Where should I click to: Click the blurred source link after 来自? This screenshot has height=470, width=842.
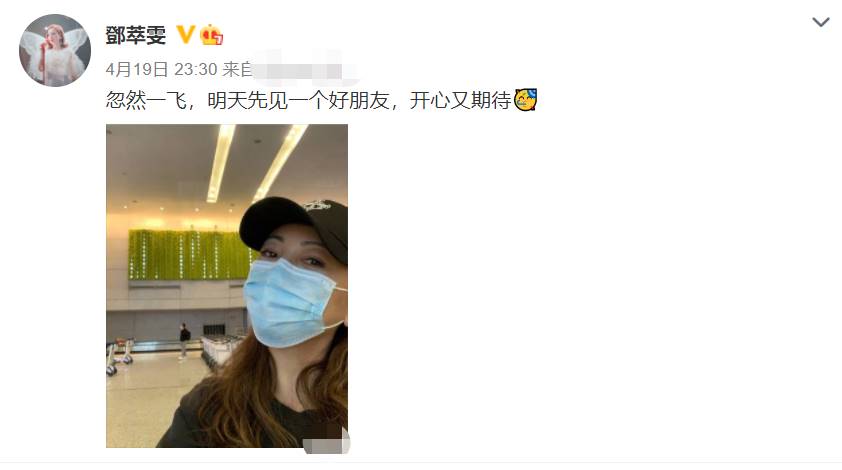pos(303,69)
